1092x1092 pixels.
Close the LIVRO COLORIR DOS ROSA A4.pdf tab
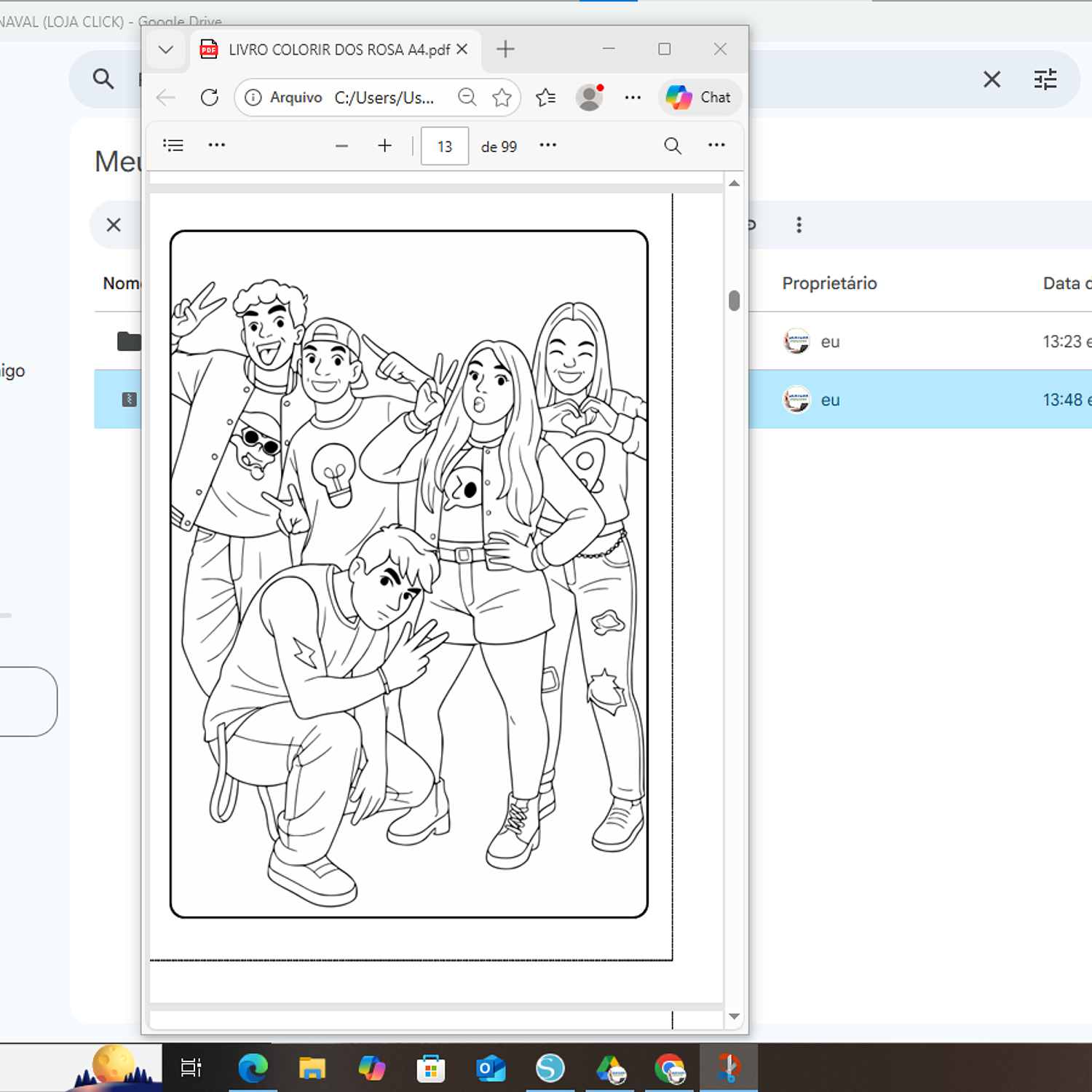pos(462,50)
